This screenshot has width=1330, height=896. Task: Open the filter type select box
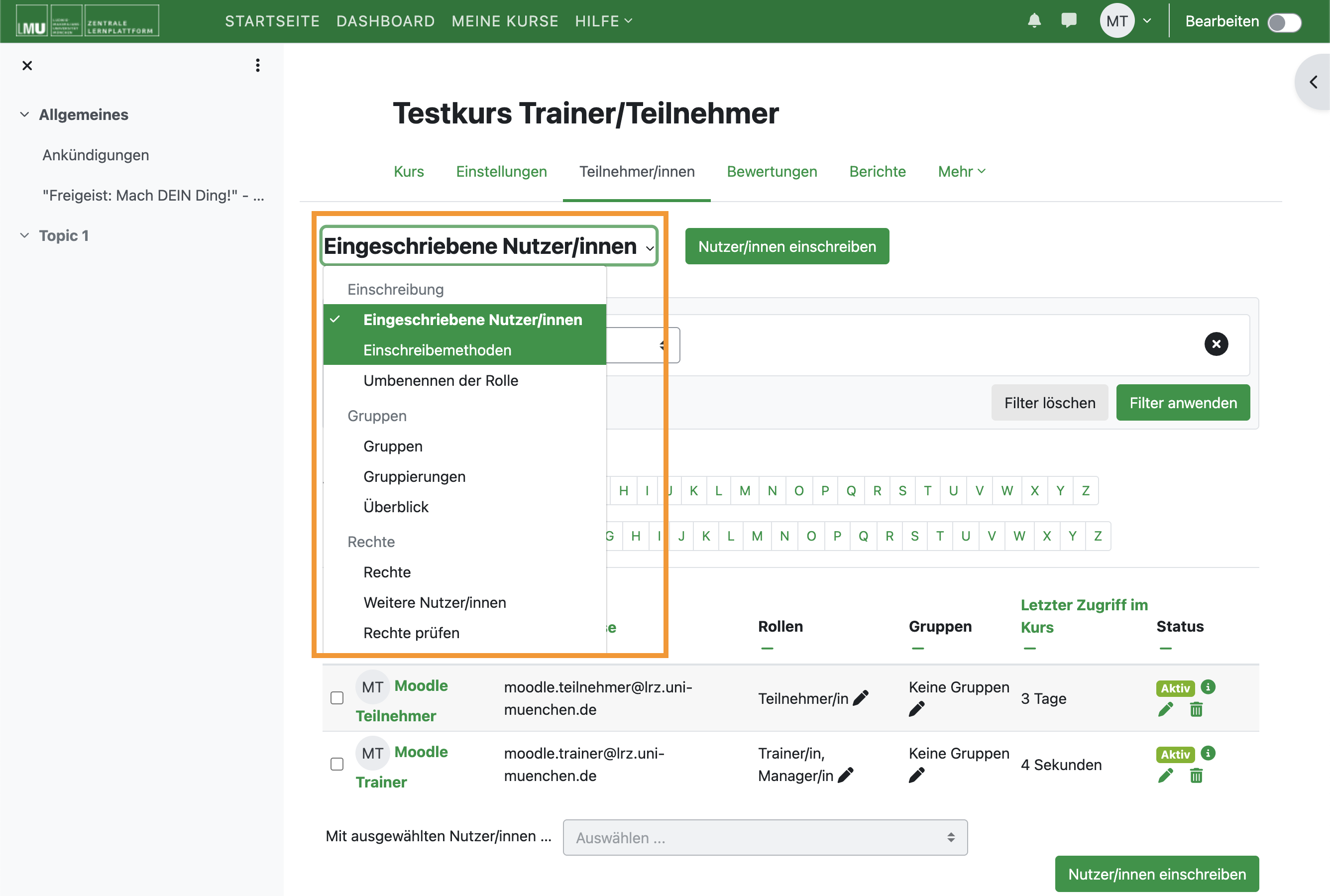[643, 344]
